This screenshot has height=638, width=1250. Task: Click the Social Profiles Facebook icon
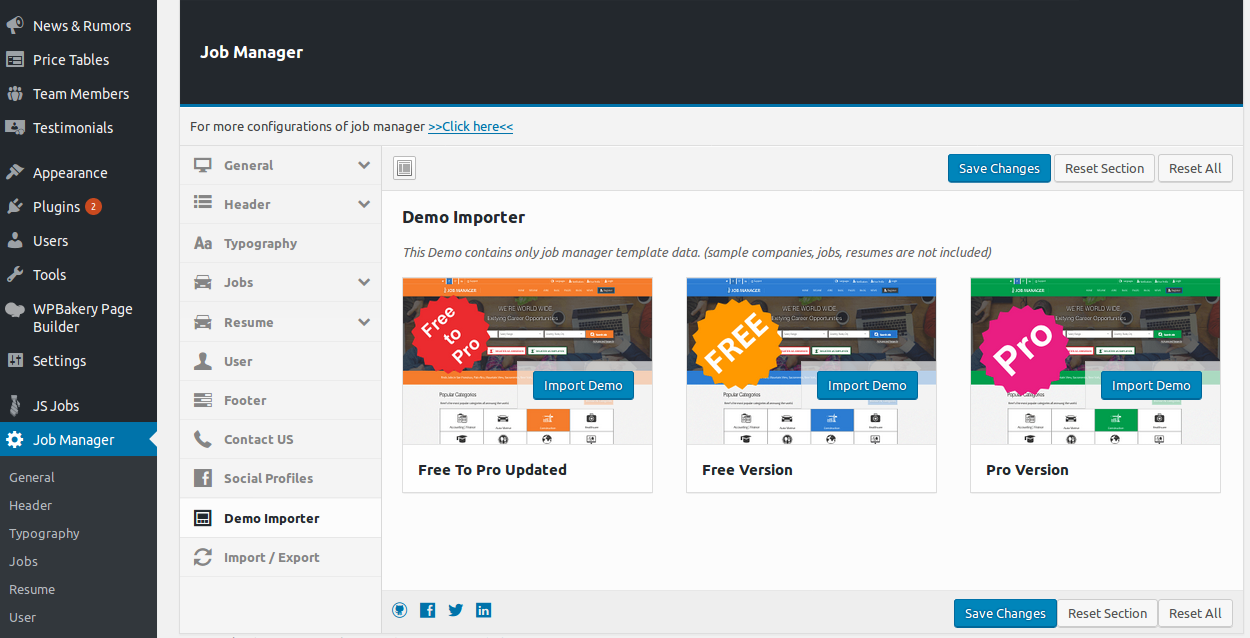(203, 478)
